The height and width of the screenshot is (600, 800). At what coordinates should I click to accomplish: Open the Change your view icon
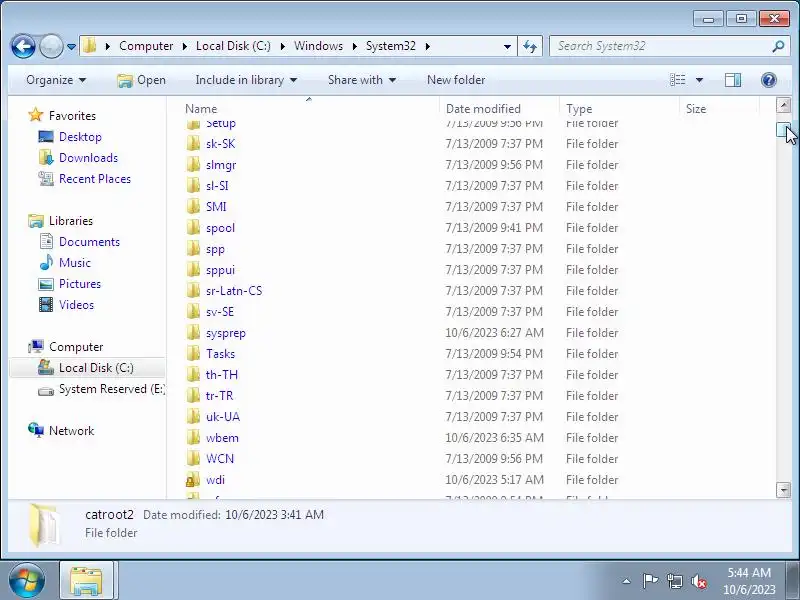pyautogui.click(x=678, y=80)
